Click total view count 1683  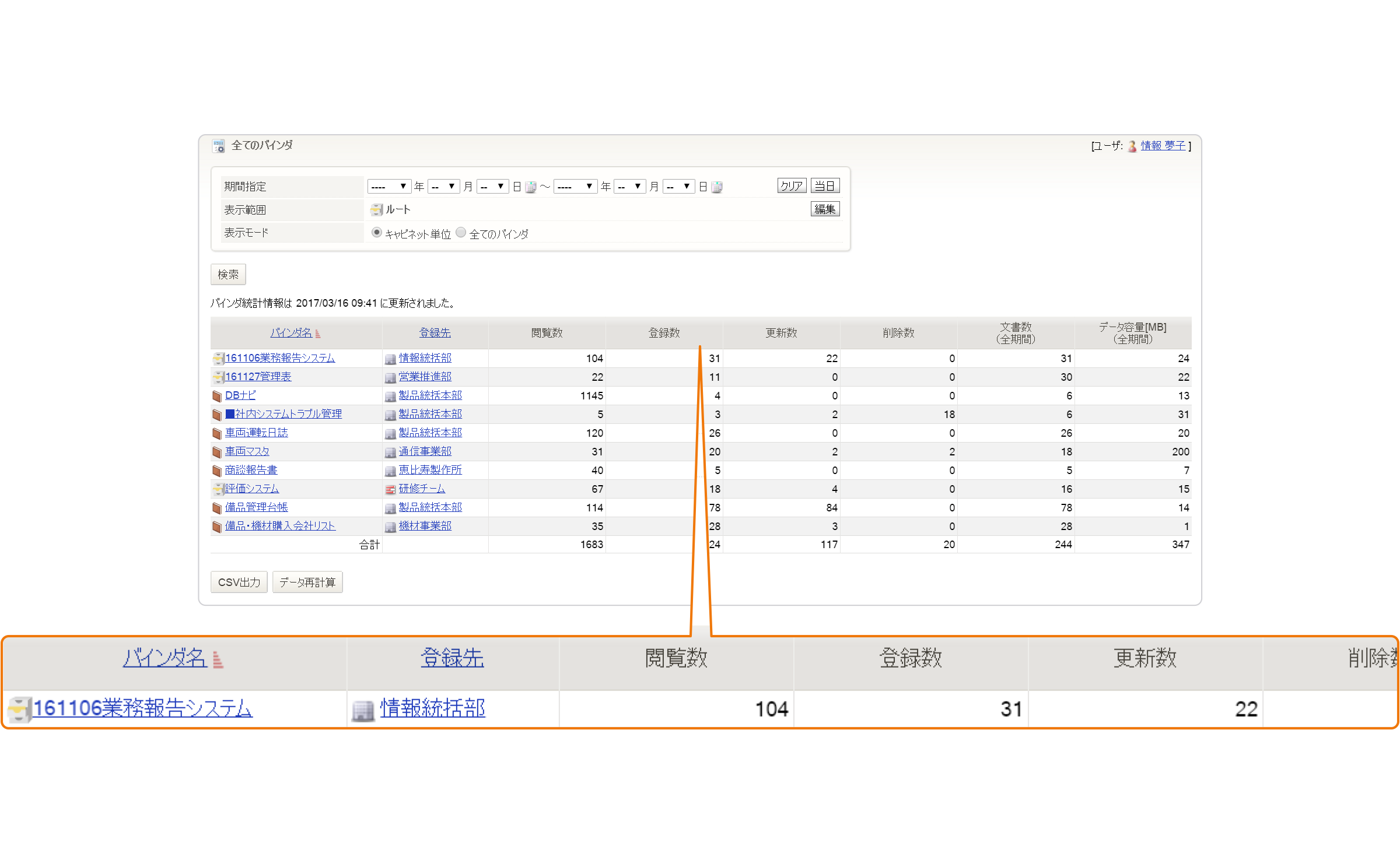pyautogui.click(x=591, y=545)
